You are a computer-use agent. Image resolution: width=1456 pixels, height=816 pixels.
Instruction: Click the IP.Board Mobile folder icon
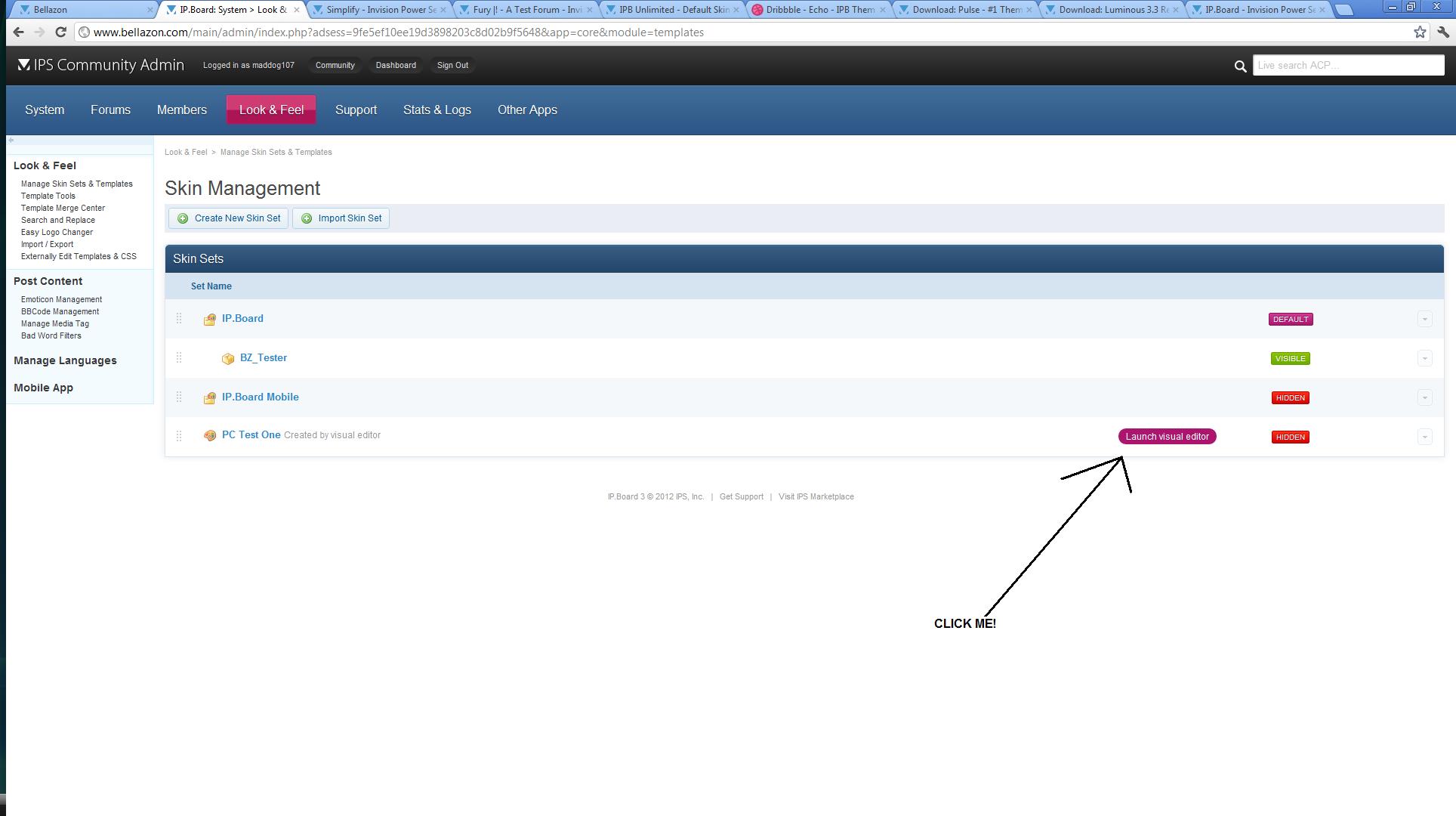tap(210, 398)
